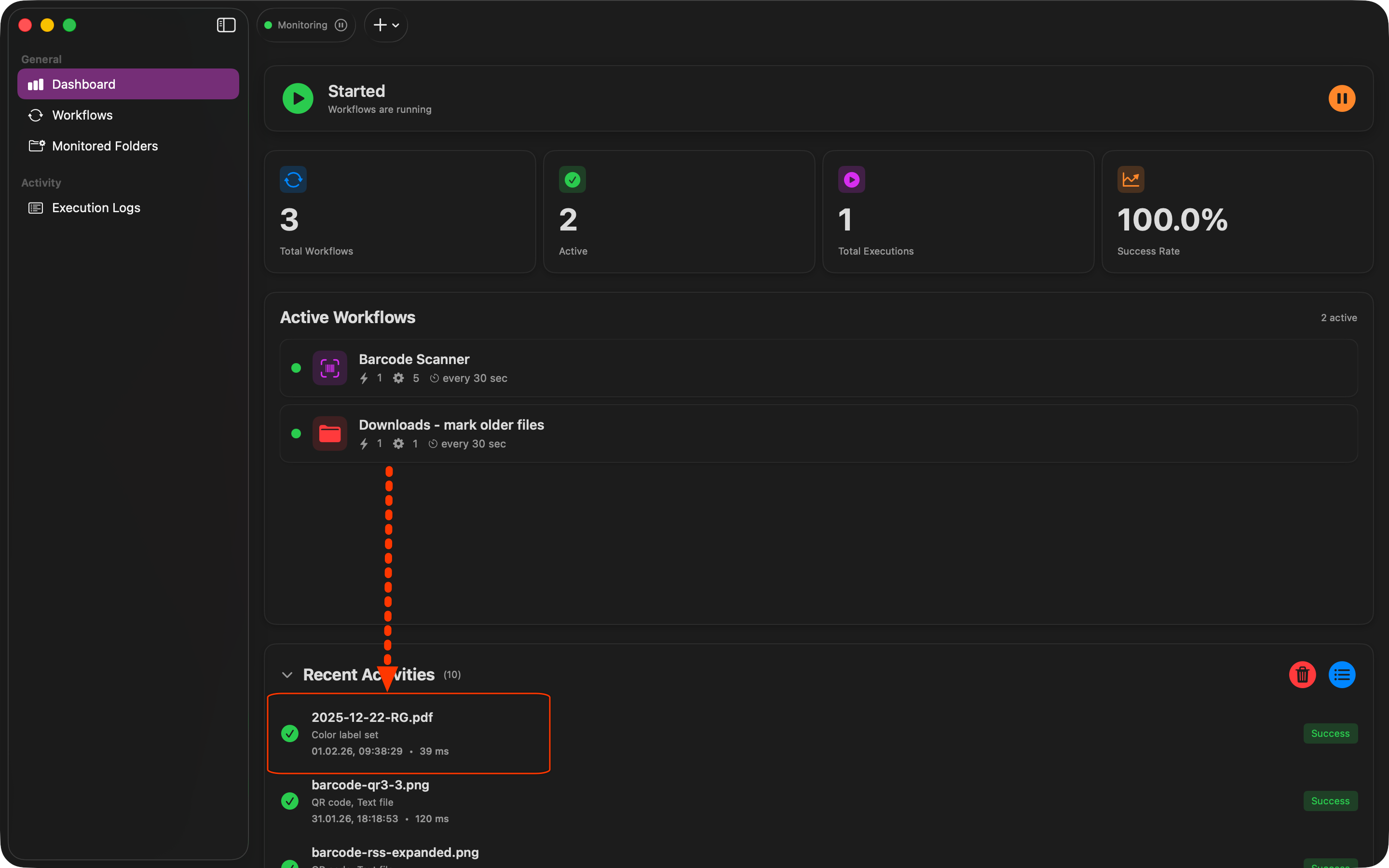Open the 2025-12-22-RG.pdf activity entry

[x=818, y=733]
